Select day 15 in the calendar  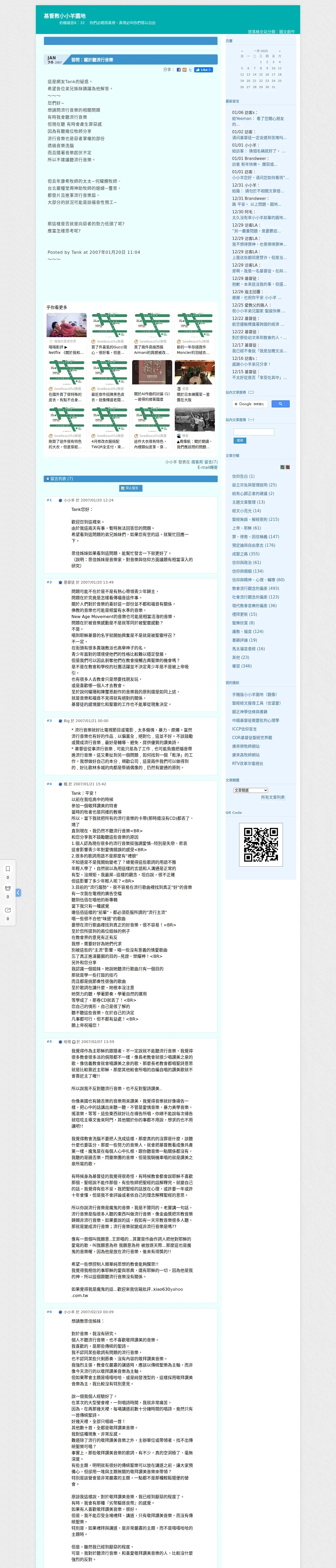[260, 74]
